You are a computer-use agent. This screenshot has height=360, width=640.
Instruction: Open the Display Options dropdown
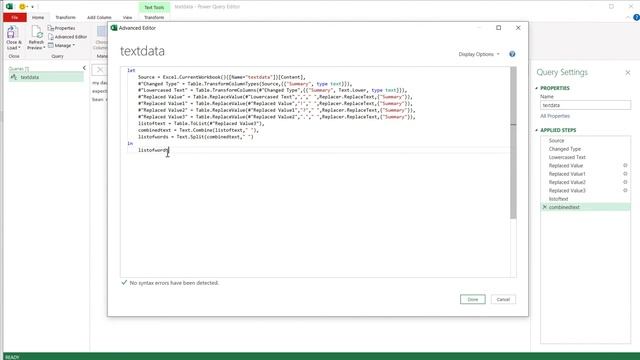(x=479, y=54)
